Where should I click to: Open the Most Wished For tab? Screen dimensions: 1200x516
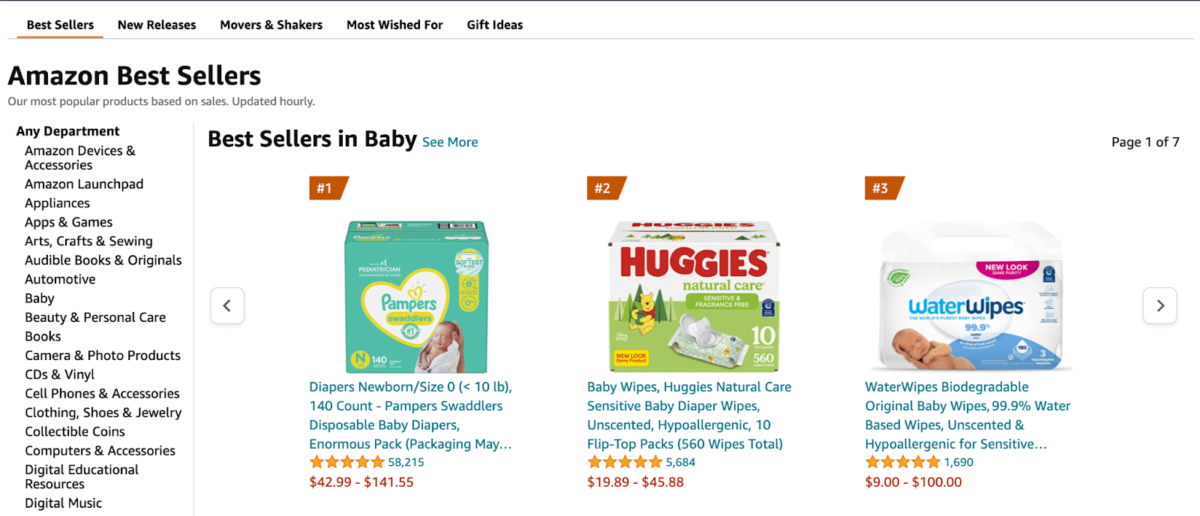point(394,25)
